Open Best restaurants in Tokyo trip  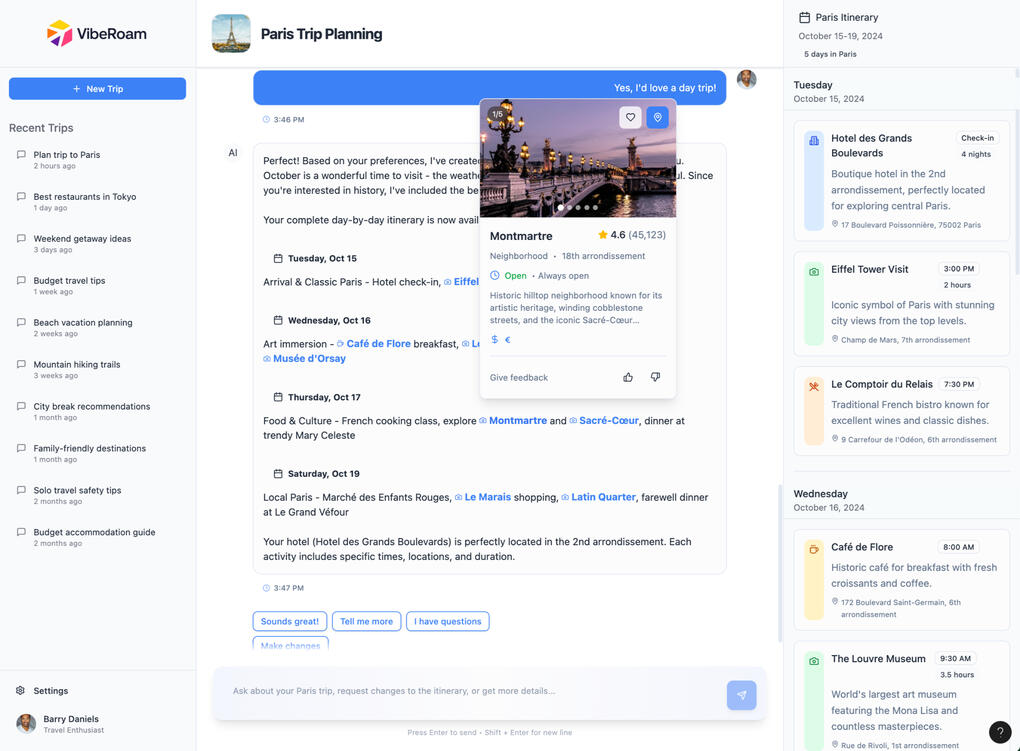85,197
